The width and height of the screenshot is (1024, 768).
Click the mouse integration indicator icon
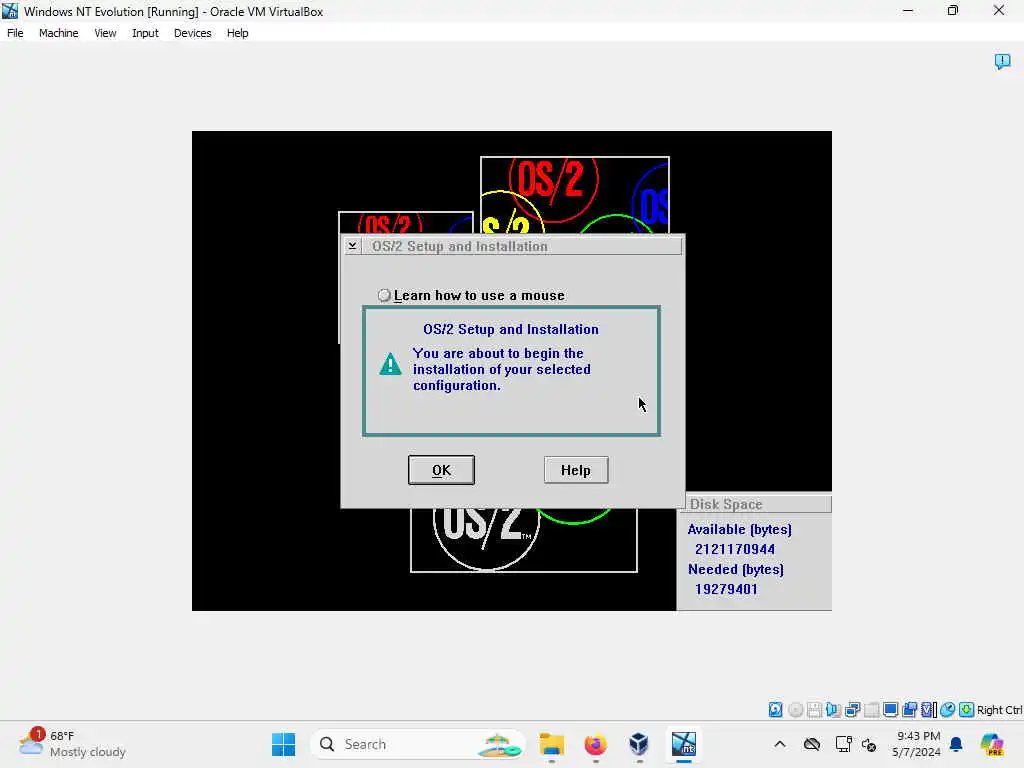[948, 710]
